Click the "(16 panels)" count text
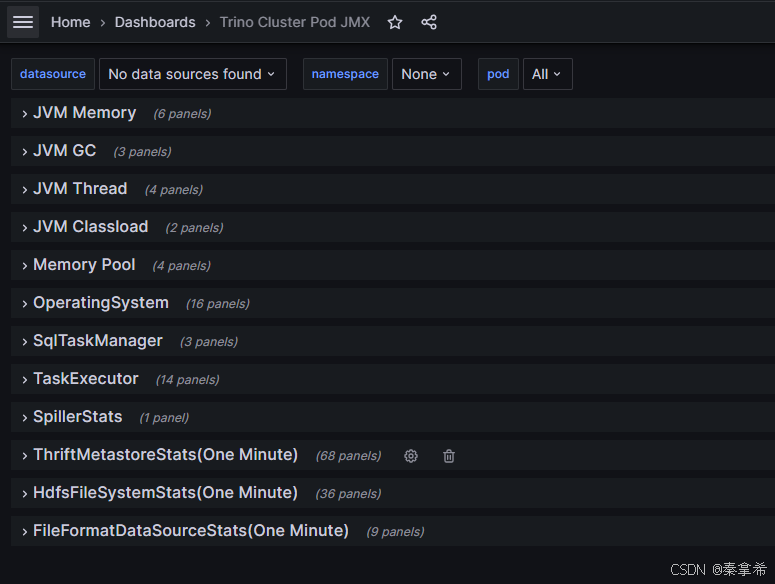The height and width of the screenshot is (584, 775). 218,304
